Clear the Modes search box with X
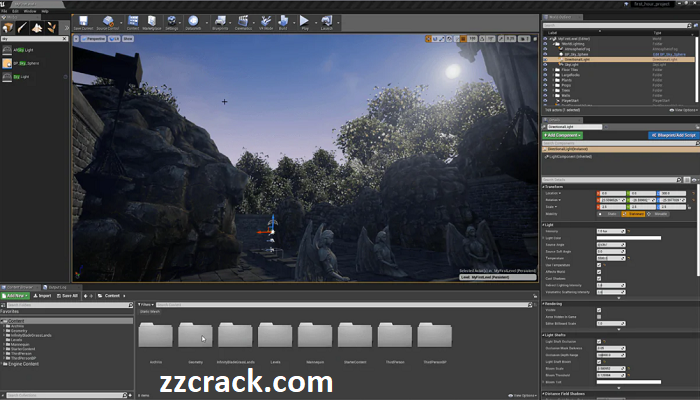 (x=64, y=39)
